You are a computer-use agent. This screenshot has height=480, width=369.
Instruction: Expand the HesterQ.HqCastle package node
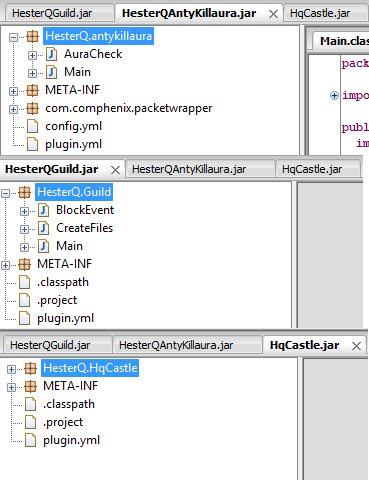tap(11, 369)
